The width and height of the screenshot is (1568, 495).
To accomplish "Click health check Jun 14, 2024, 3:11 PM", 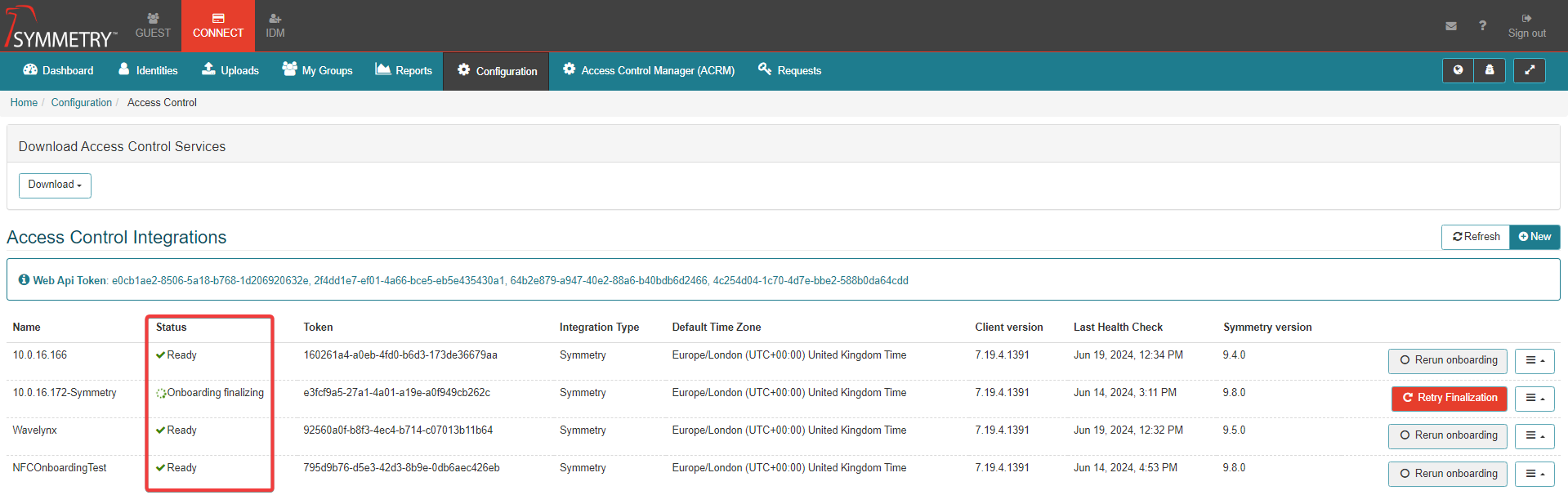I will point(1125,393).
